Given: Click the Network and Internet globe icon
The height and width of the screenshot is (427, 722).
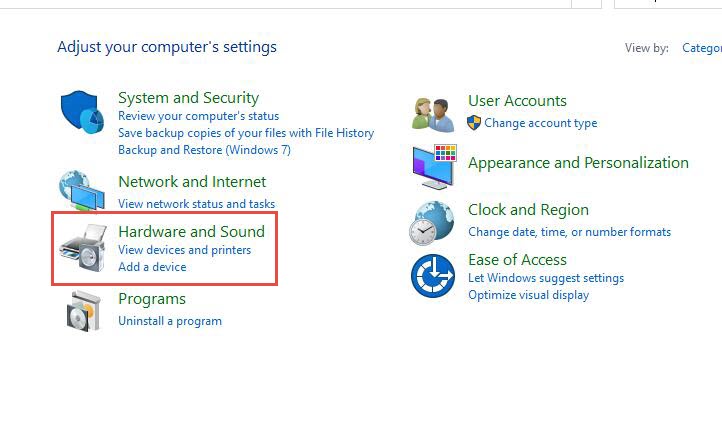Looking at the screenshot, I should [80, 191].
